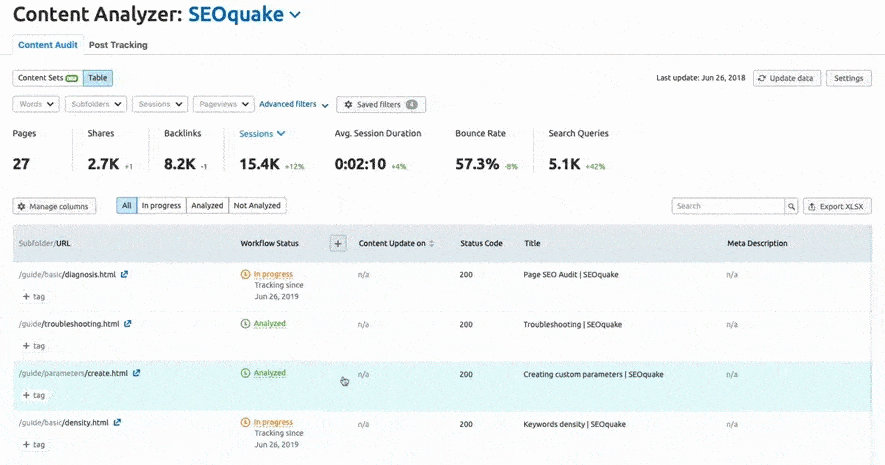Click clock icon for create.html status

pos(245,373)
